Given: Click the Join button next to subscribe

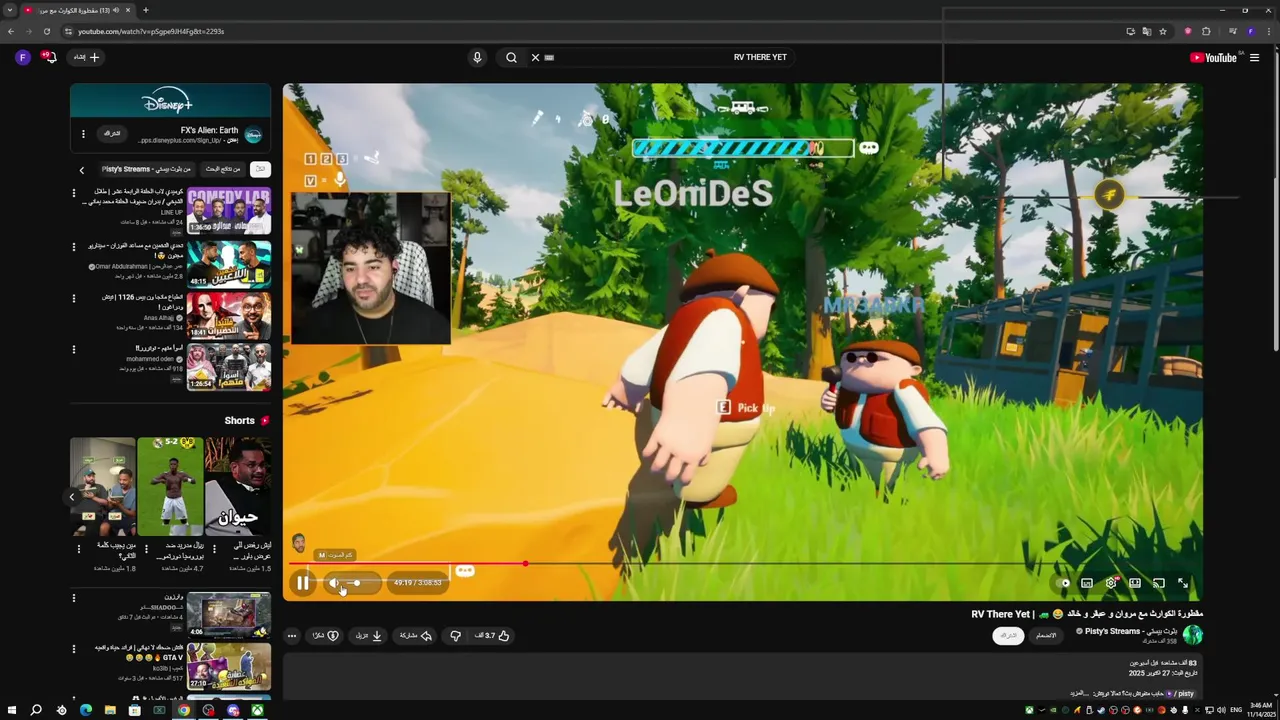Looking at the screenshot, I should [x=1046, y=635].
